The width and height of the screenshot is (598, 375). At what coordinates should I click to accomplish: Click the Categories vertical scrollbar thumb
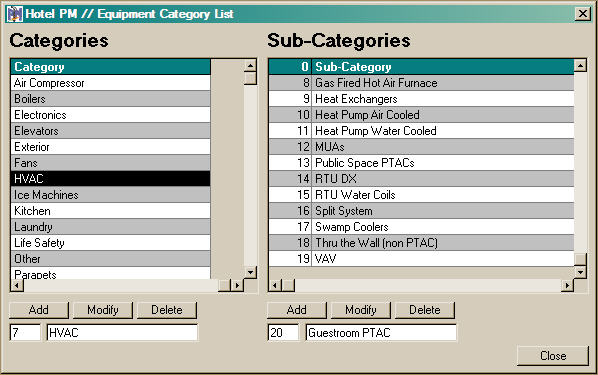[x=250, y=79]
